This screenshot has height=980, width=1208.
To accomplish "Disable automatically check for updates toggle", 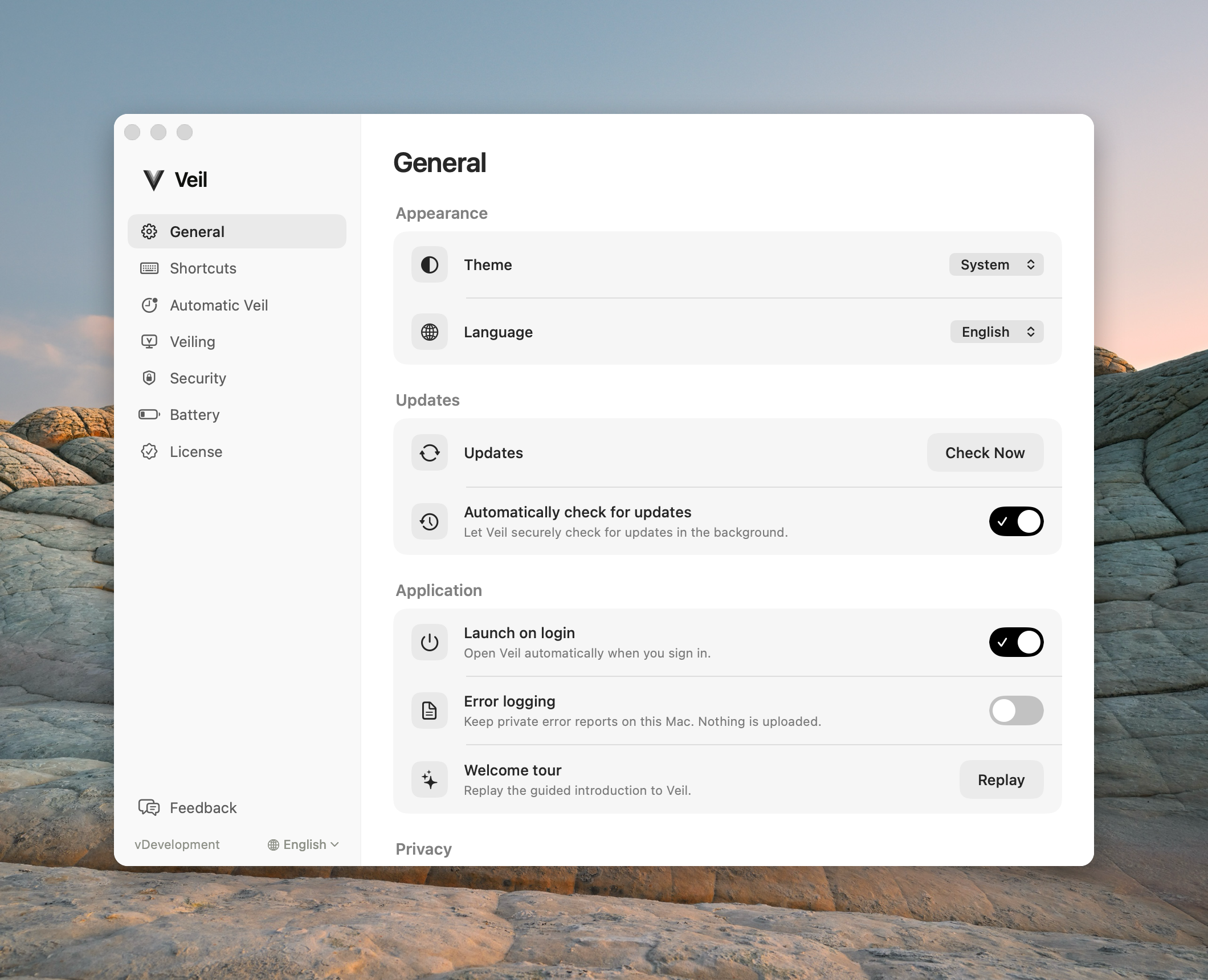I will coord(1016,521).
